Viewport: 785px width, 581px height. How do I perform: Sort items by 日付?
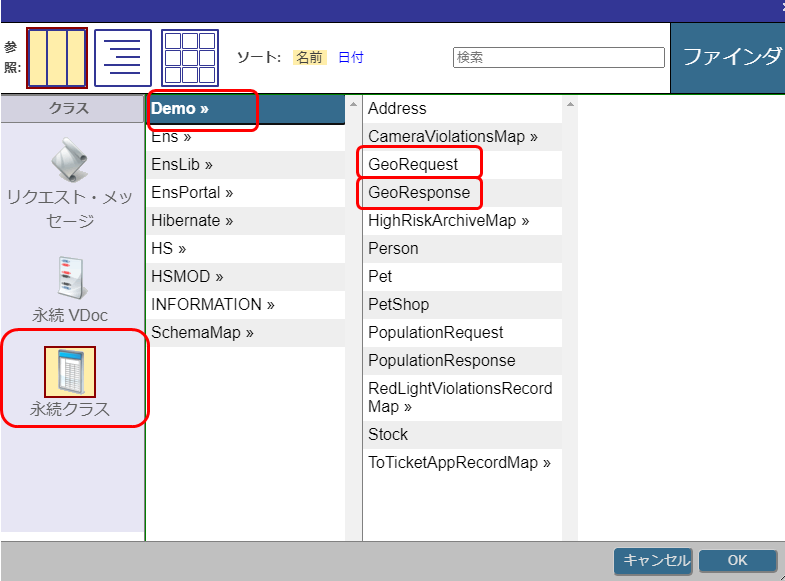click(x=351, y=57)
